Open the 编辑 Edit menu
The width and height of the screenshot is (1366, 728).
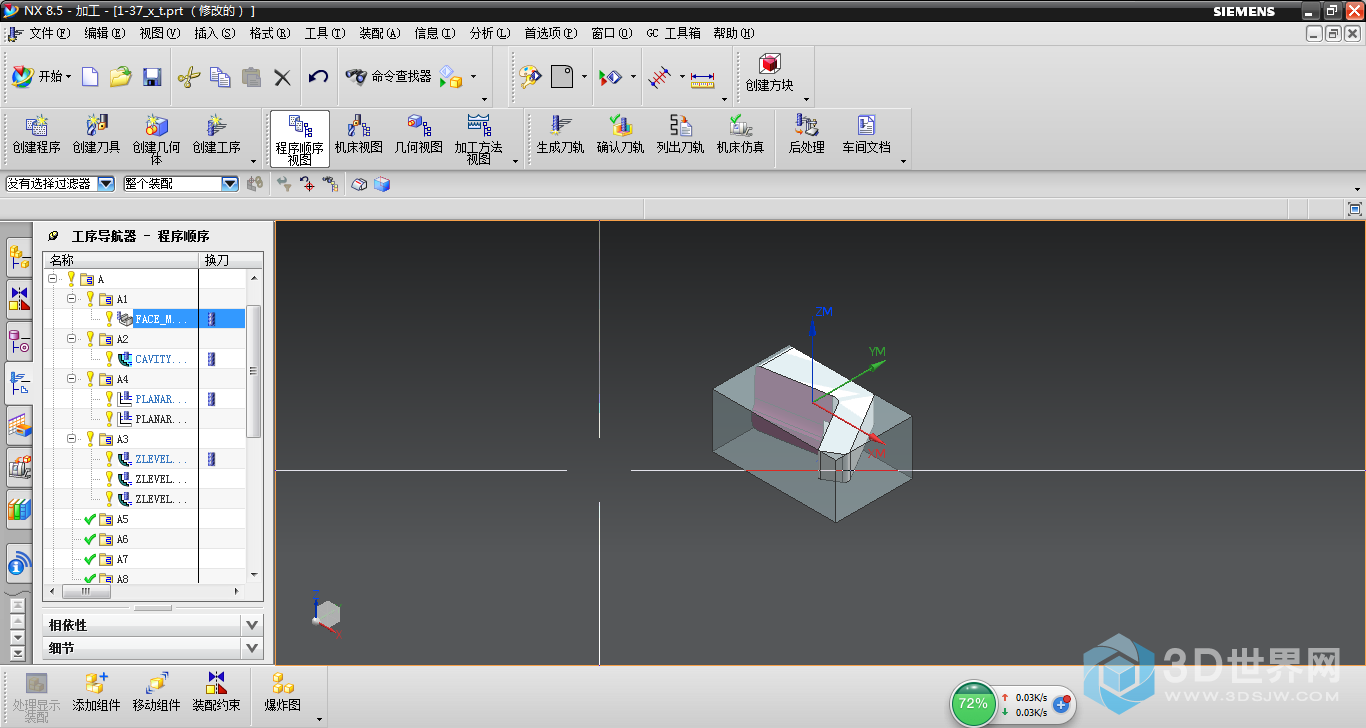pos(104,33)
